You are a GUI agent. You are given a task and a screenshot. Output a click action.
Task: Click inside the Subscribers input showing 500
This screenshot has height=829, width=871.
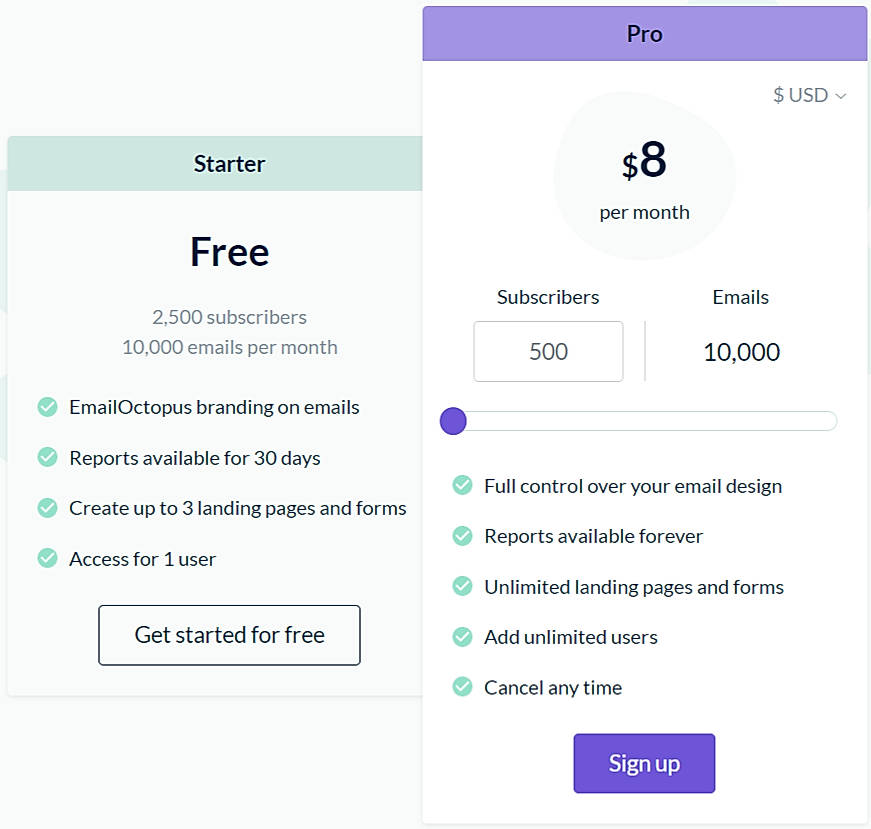pyautogui.click(x=548, y=351)
